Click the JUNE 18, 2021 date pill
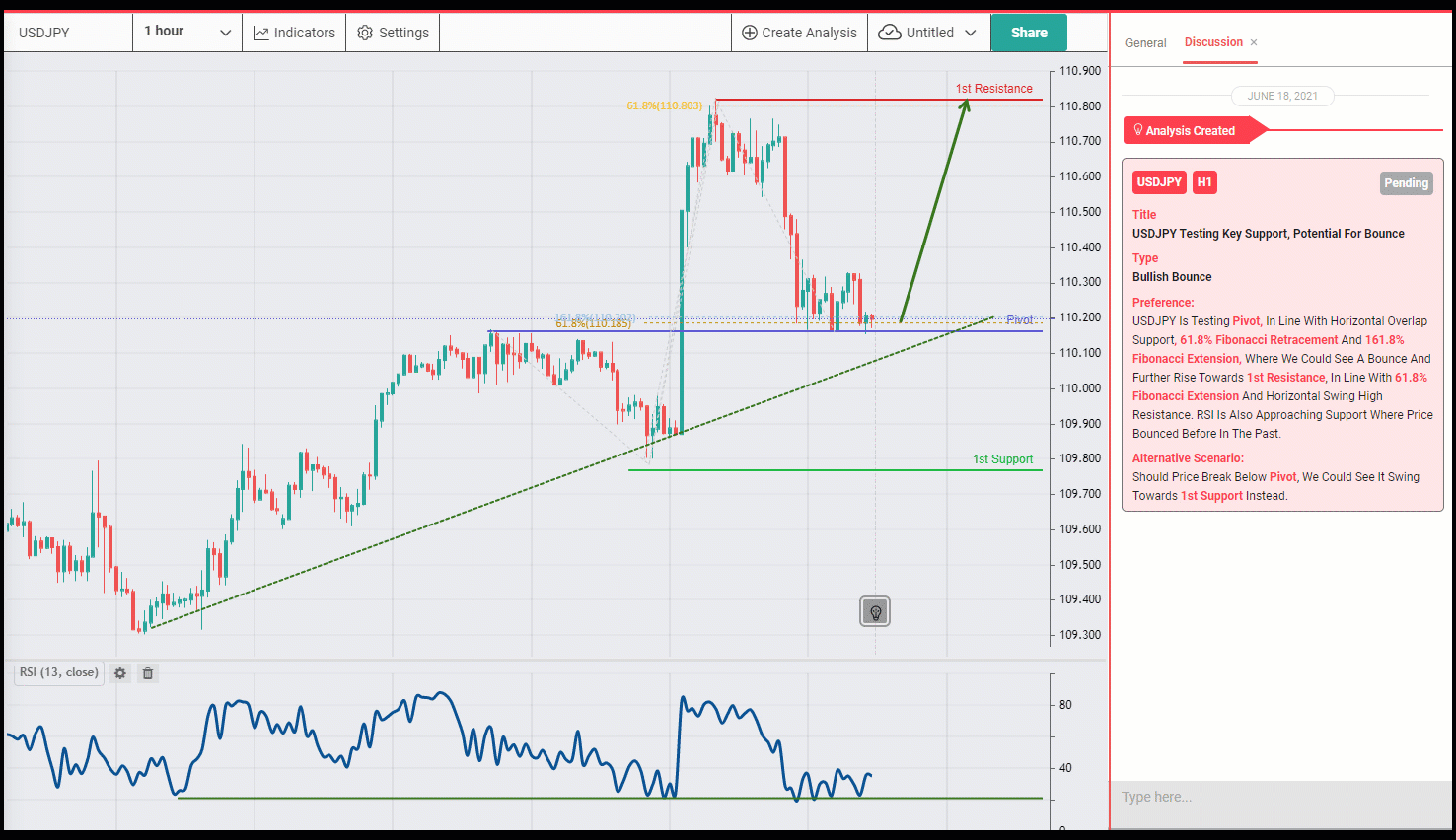The height and width of the screenshot is (840, 1456). pyautogui.click(x=1282, y=96)
